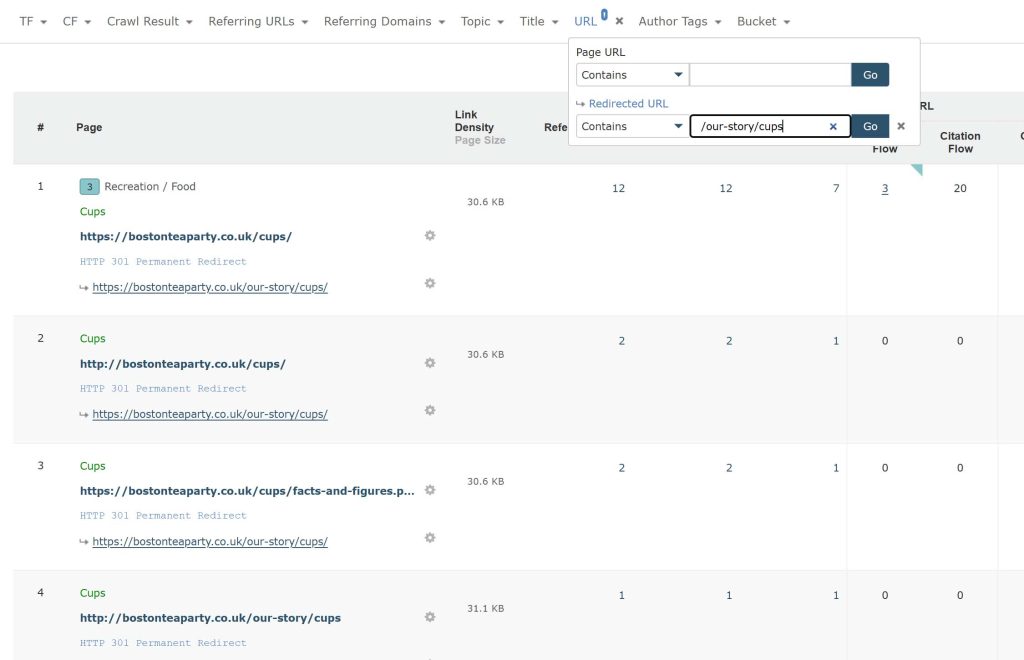This screenshot has height=660, width=1024.
Task: Open the Referring Domains filter
Action: pos(384,22)
